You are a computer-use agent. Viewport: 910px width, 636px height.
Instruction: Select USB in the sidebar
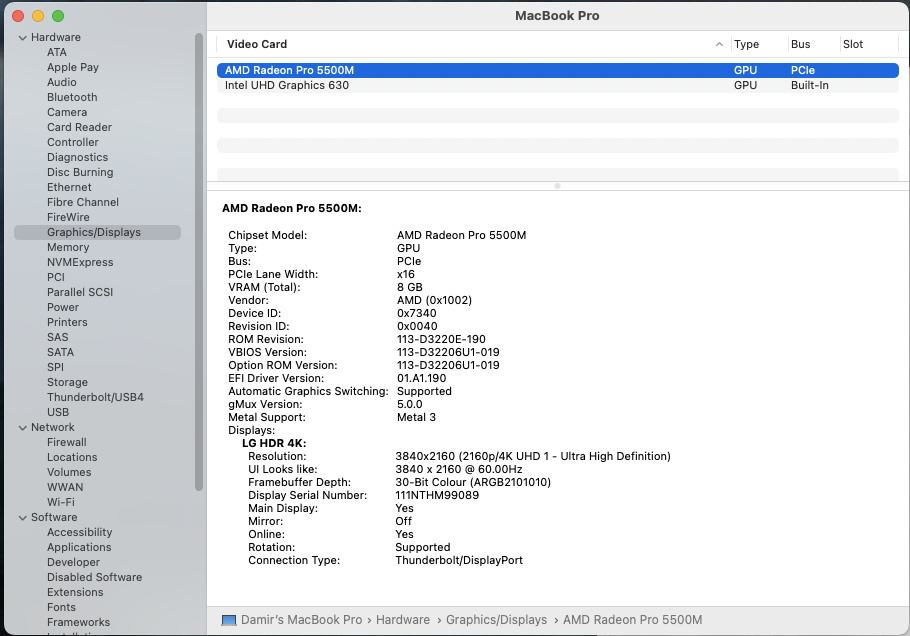point(57,413)
